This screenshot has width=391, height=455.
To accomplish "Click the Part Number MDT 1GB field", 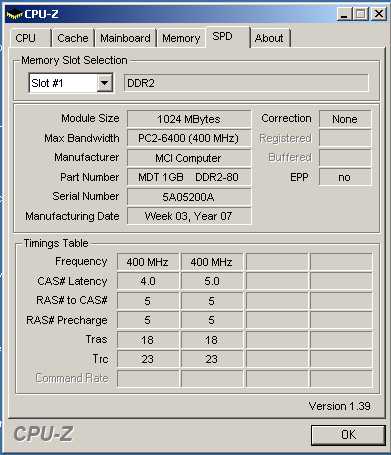I will 189,177.
